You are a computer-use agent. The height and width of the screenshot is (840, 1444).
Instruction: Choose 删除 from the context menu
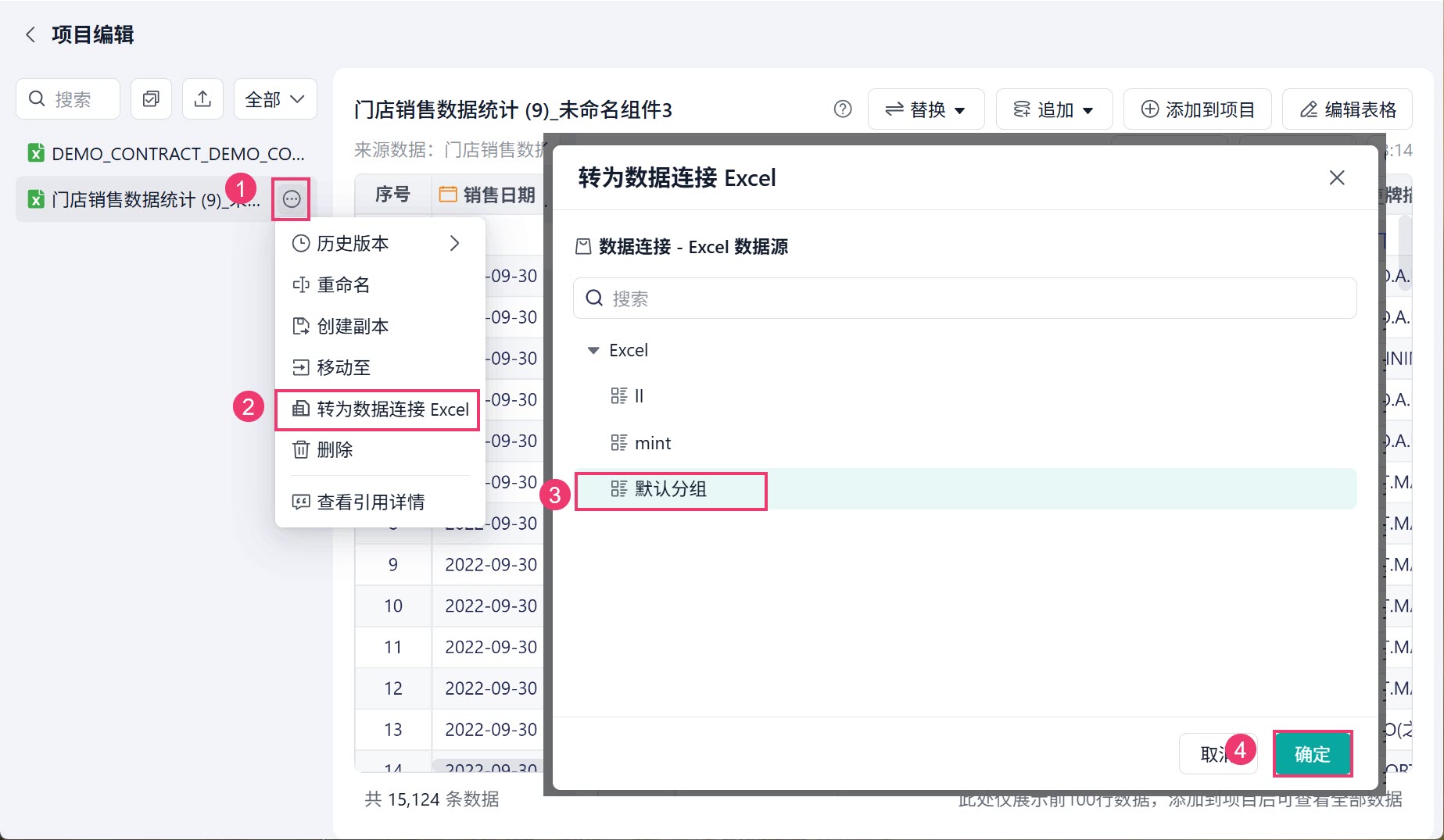[380, 450]
